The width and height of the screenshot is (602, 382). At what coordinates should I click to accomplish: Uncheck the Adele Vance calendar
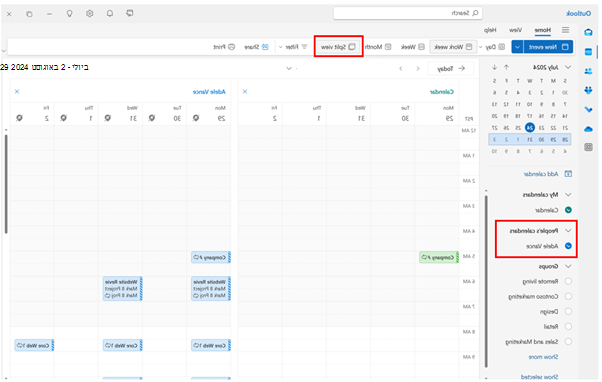[568, 246]
